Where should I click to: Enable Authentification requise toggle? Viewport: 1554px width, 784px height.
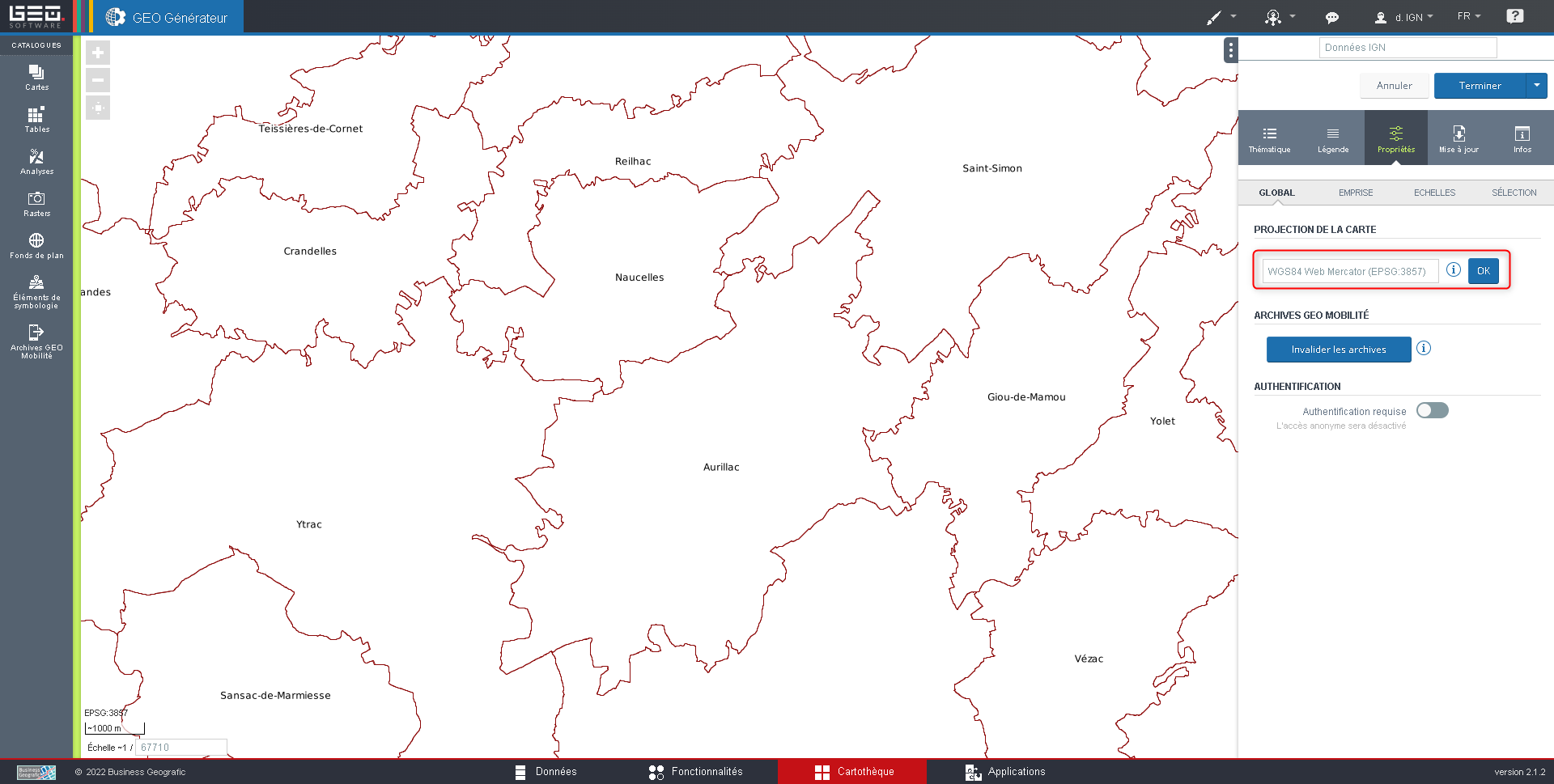click(x=1432, y=410)
